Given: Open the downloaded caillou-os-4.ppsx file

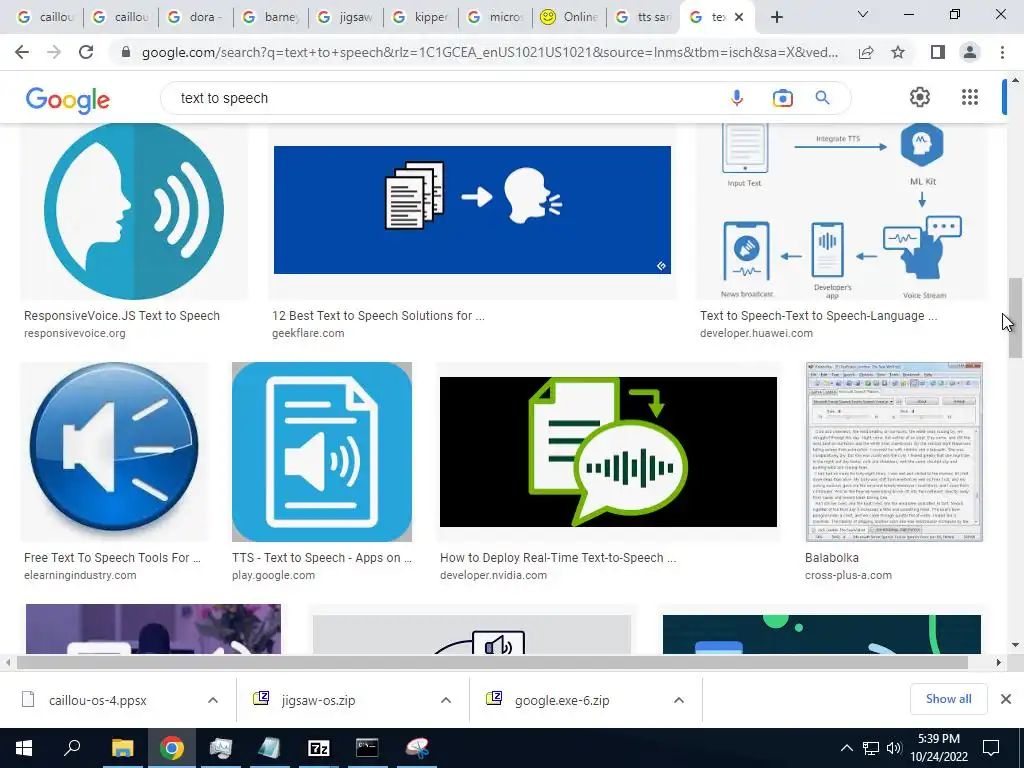Looking at the screenshot, I should tap(97, 700).
